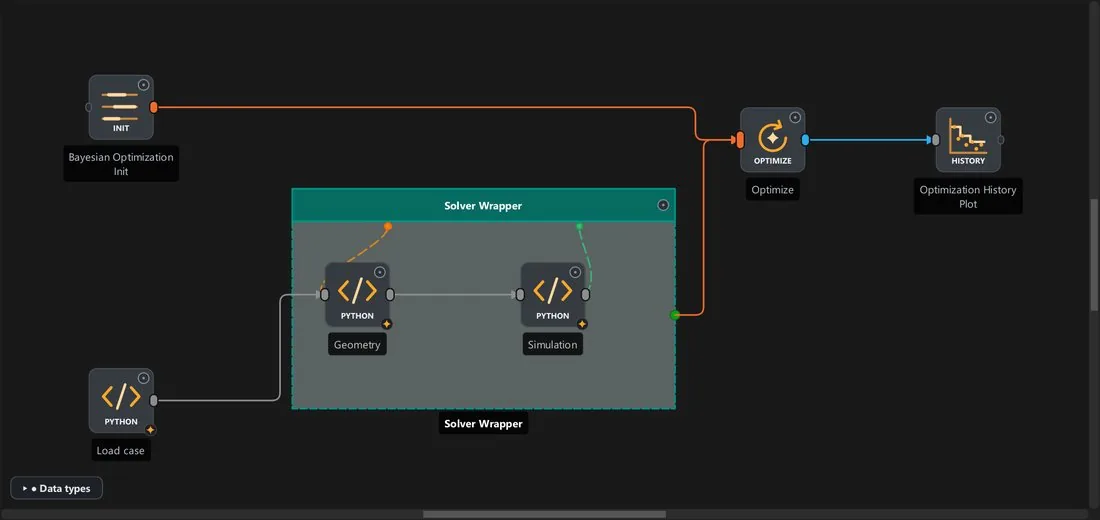Click the Solver Wrapper label below the group
The image size is (1100, 520).
click(483, 424)
